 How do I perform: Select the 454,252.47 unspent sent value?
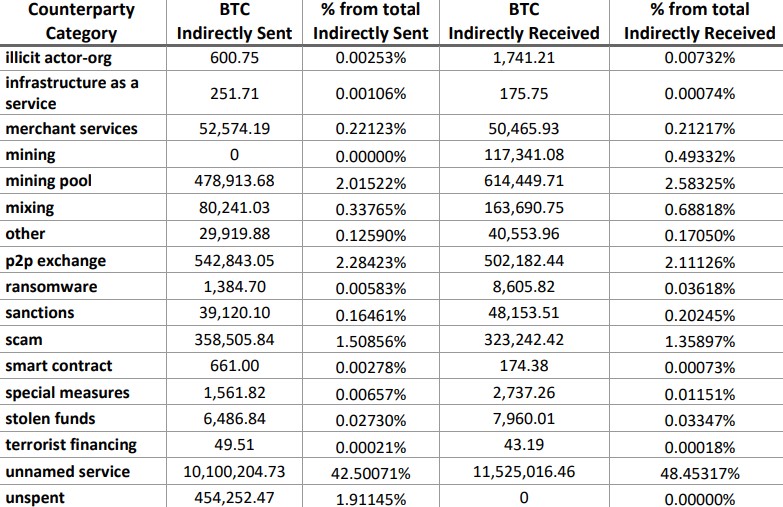[234, 497]
